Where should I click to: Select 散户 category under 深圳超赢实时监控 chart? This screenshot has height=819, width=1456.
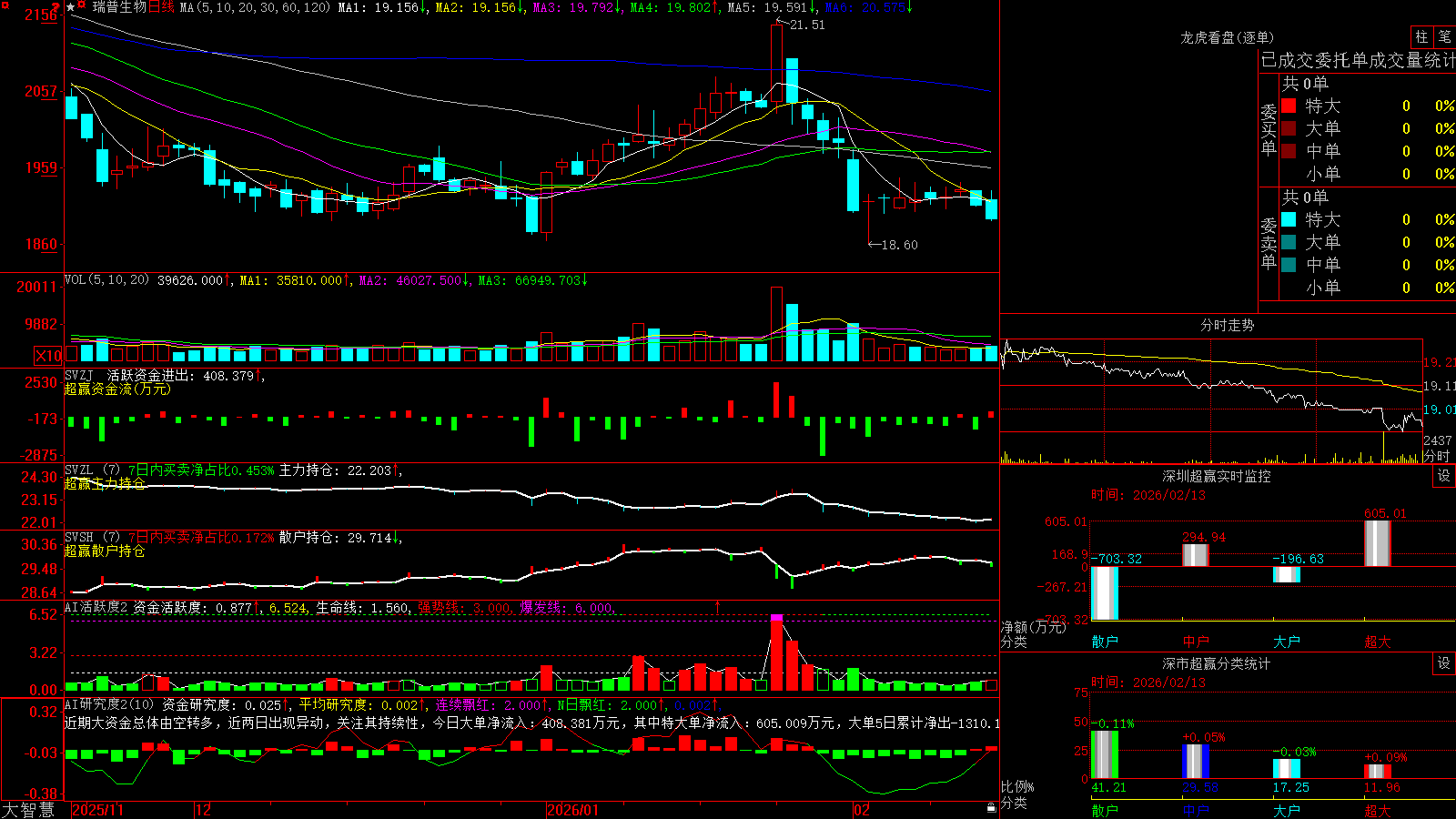click(x=1105, y=642)
